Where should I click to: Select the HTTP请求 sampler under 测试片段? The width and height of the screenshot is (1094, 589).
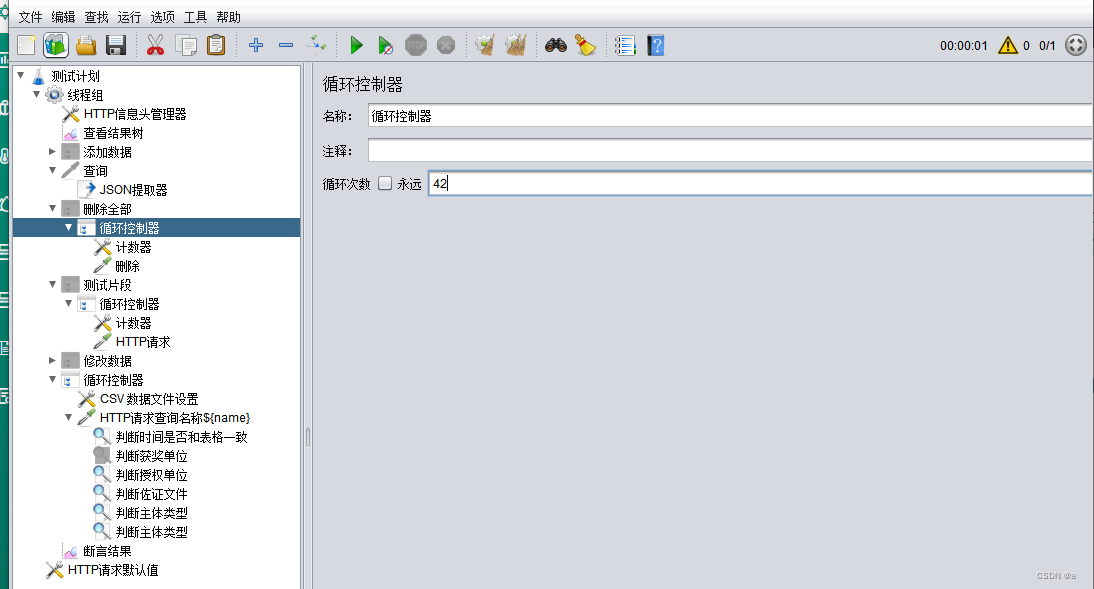tap(143, 342)
